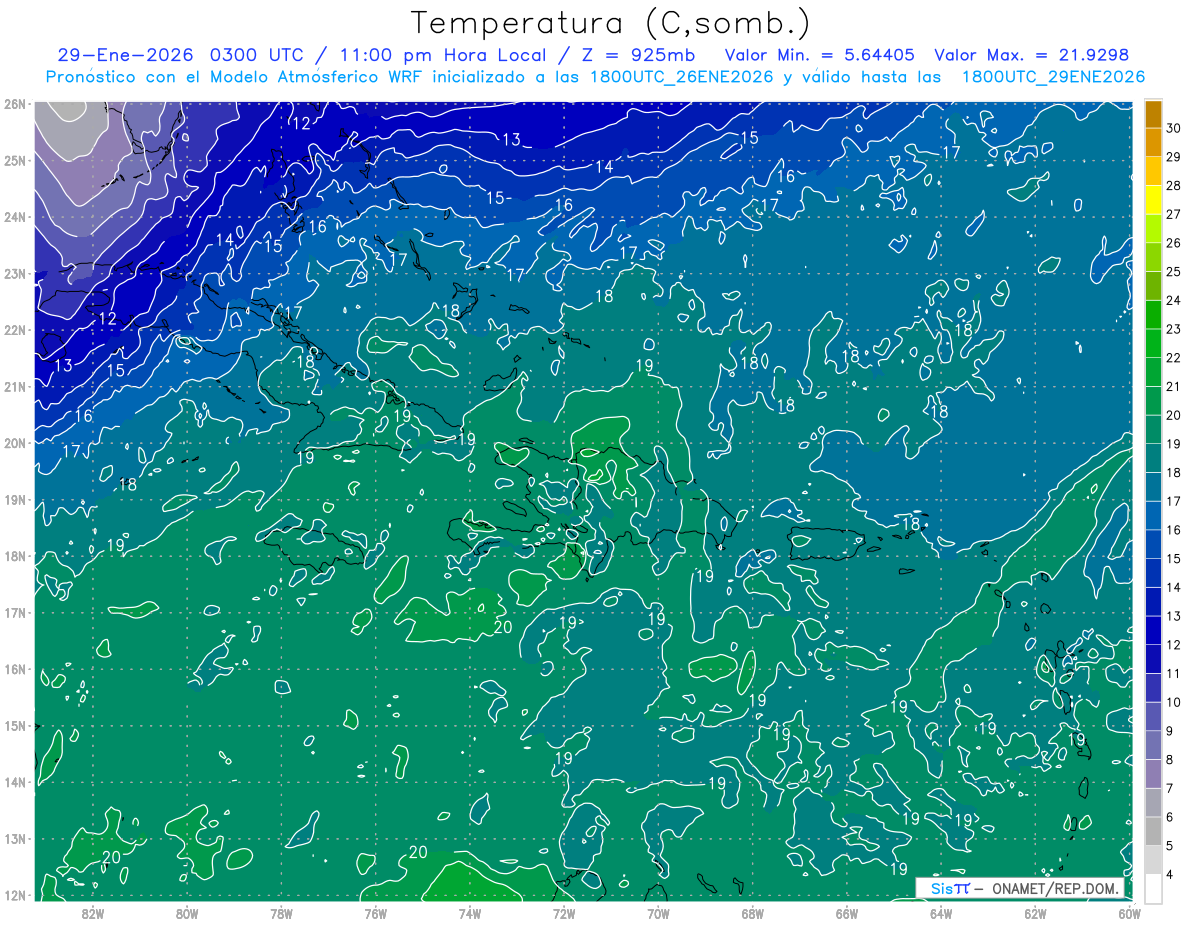Click the color scale label '10'
This screenshot has width=1200, height=927.
[x=1173, y=702]
